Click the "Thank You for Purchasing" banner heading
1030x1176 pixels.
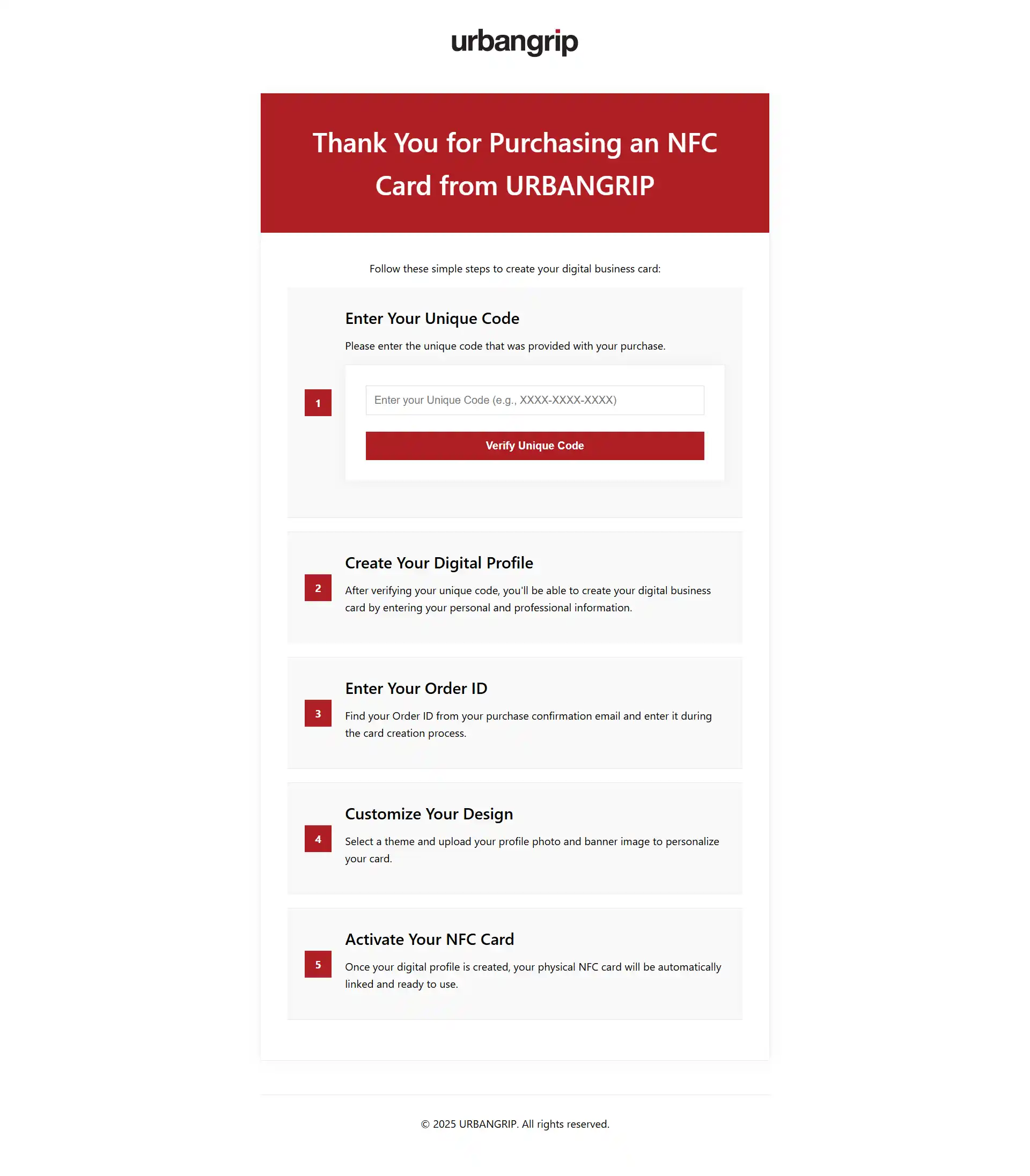click(x=514, y=164)
